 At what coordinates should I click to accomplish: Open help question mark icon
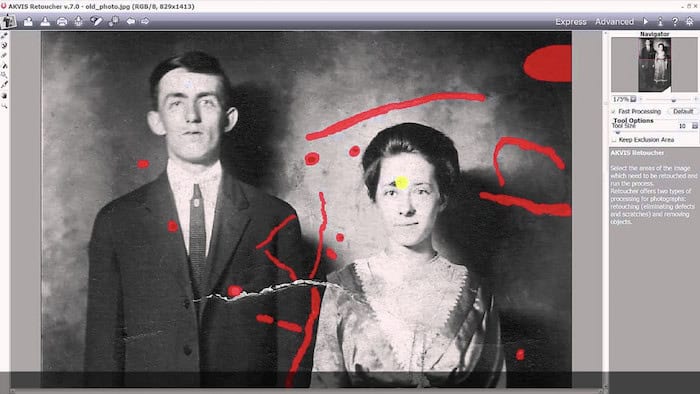point(675,21)
